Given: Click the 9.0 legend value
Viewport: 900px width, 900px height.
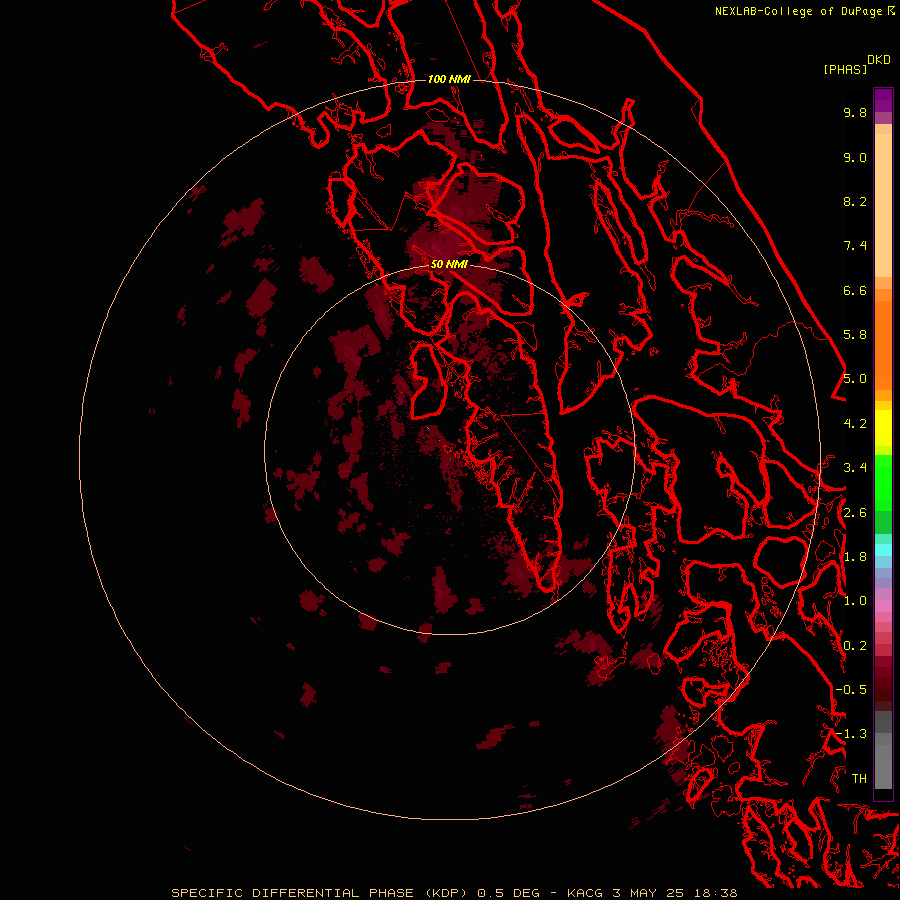Looking at the screenshot, I should coord(855,157).
